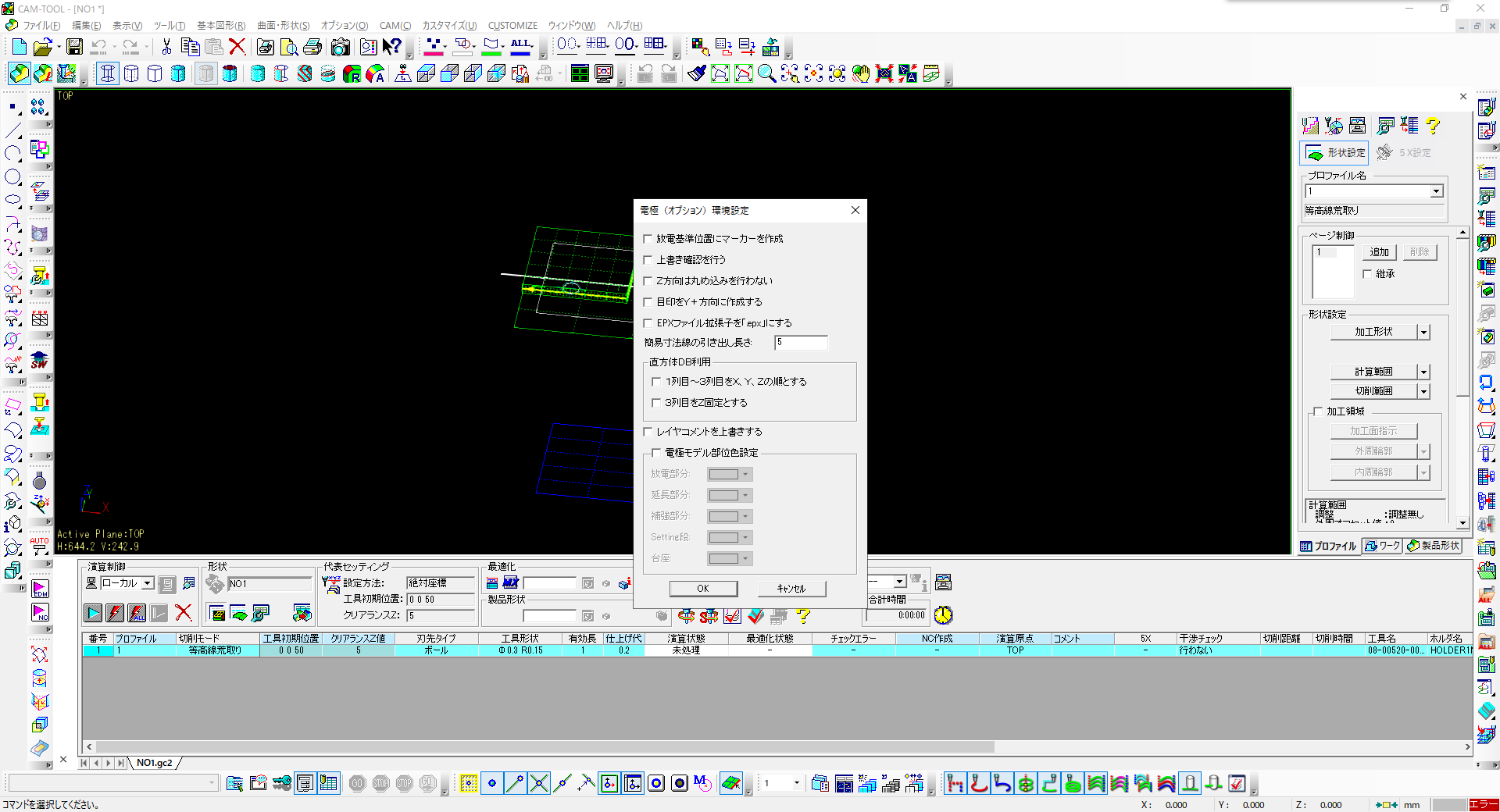Open the ファイル(F) menu

[x=41, y=26]
